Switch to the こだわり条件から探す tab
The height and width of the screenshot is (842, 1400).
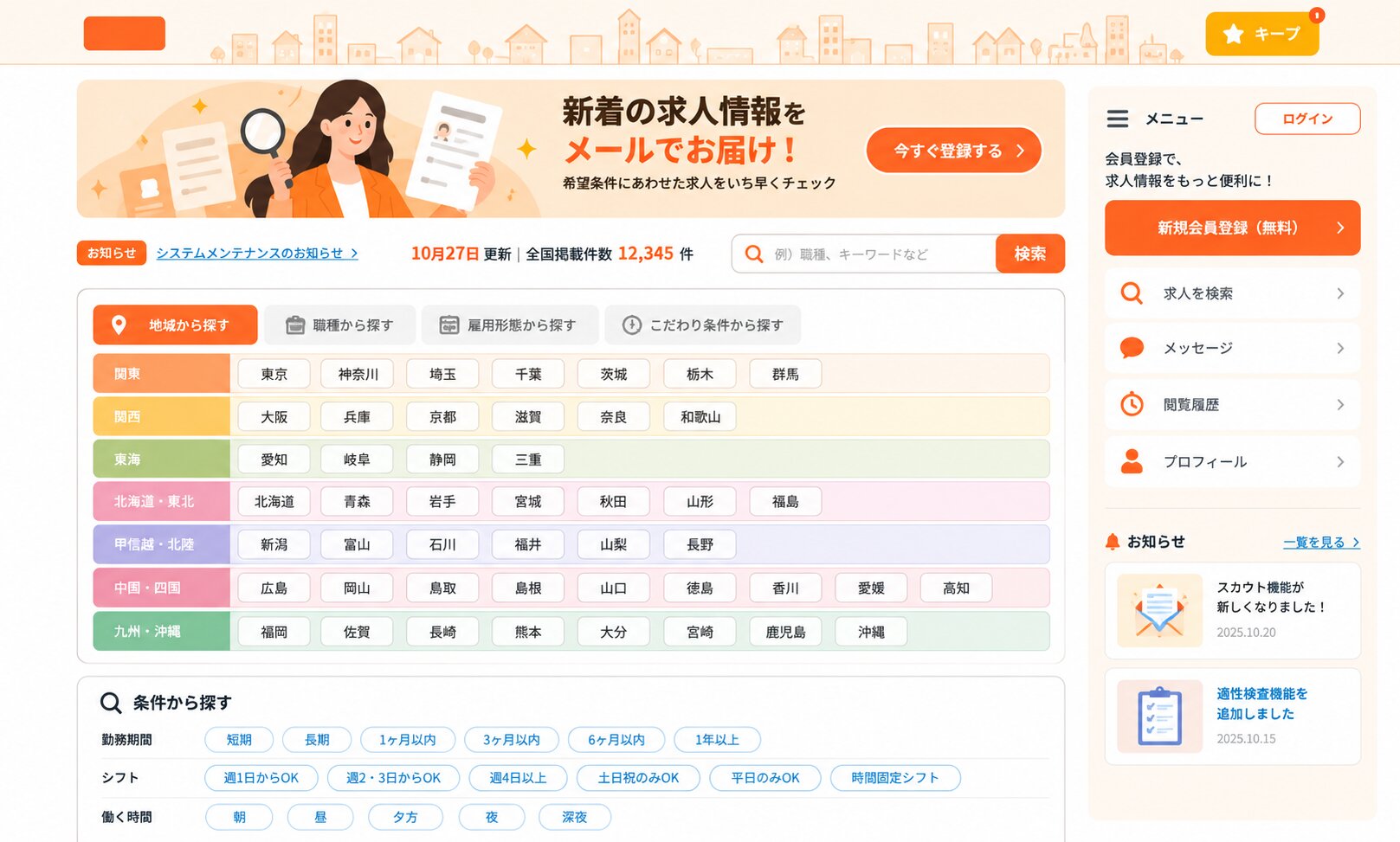(702, 325)
